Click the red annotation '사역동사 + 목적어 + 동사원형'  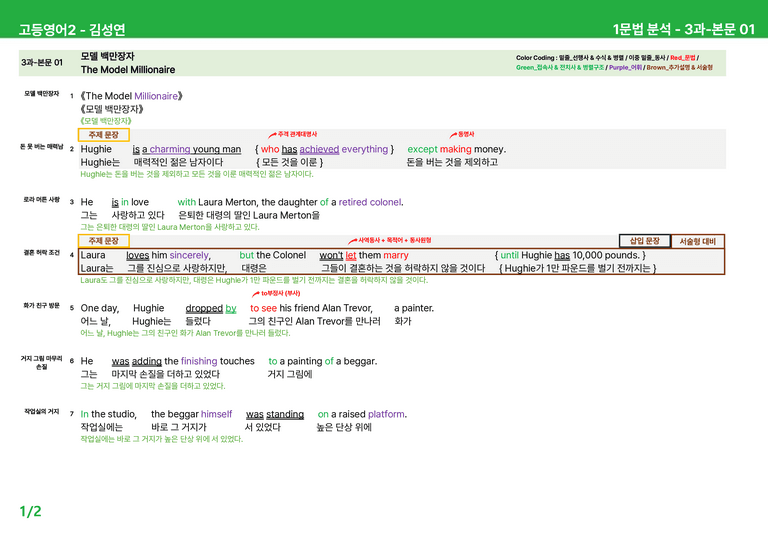[x=395, y=240]
